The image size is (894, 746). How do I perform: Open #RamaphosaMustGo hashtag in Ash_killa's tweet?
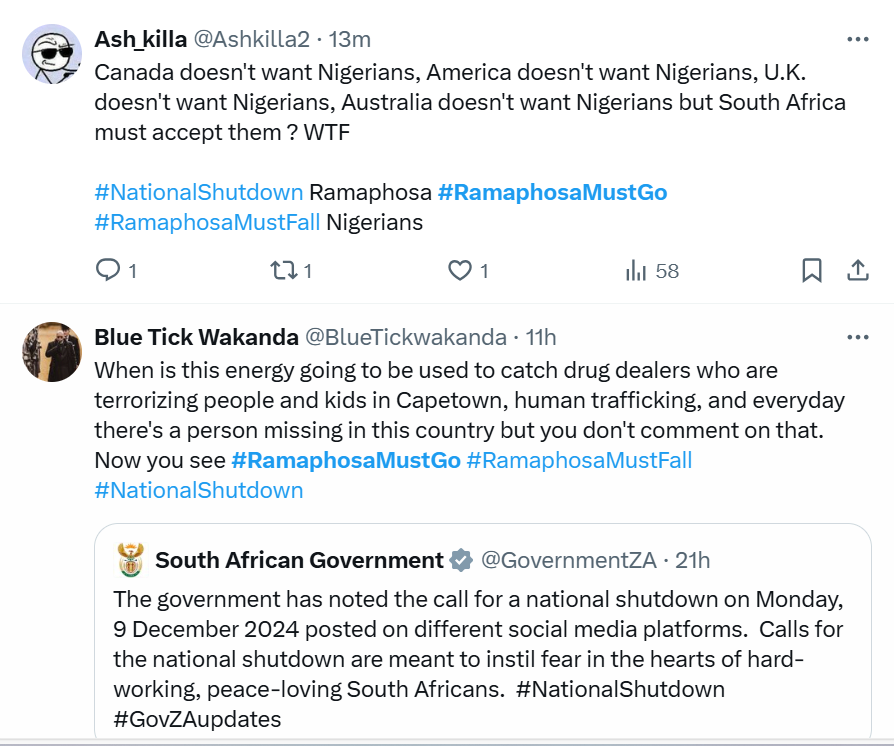click(x=552, y=192)
